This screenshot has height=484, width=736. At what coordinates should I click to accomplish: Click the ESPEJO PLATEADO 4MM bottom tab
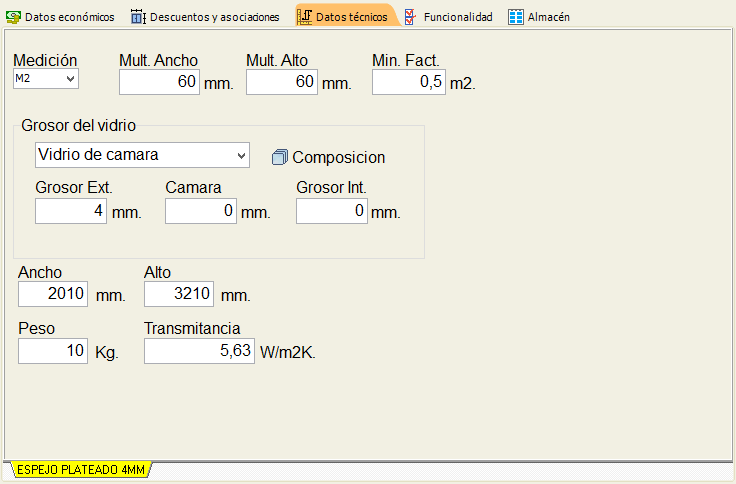point(81,469)
